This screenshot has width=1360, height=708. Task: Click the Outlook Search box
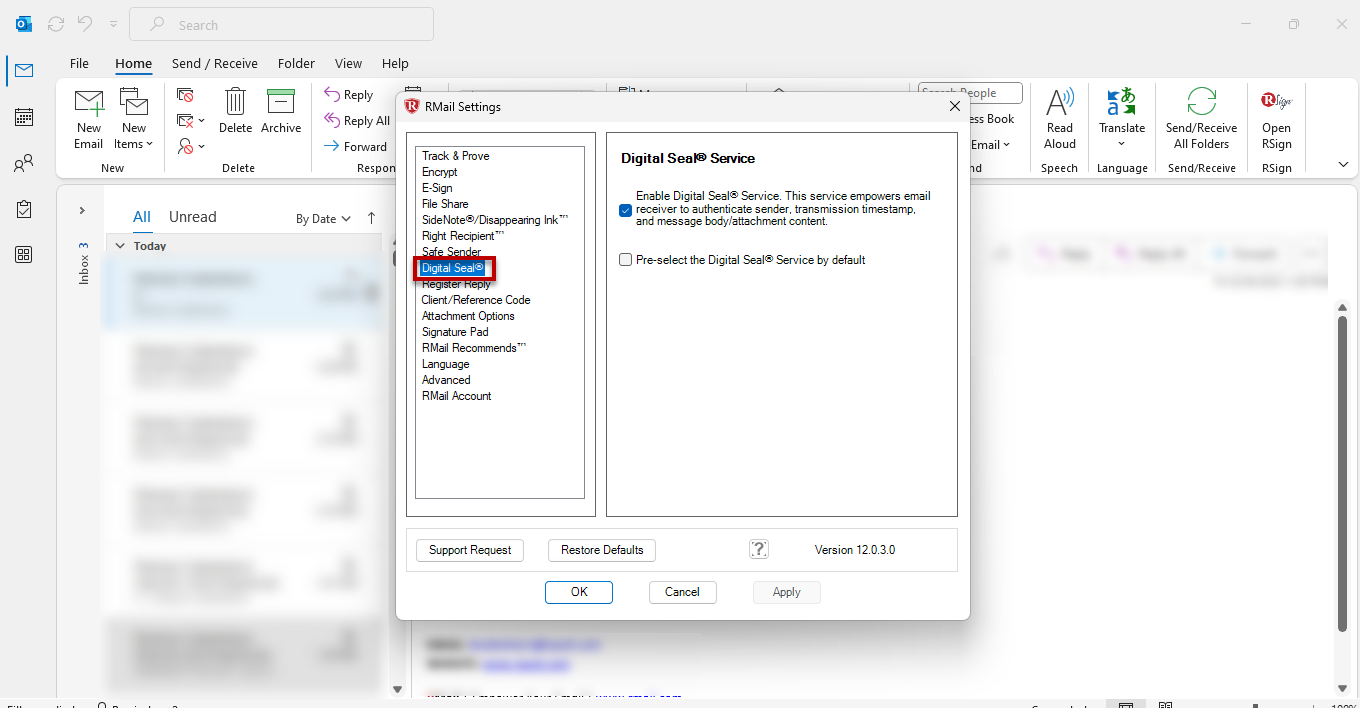pos(282,24)
